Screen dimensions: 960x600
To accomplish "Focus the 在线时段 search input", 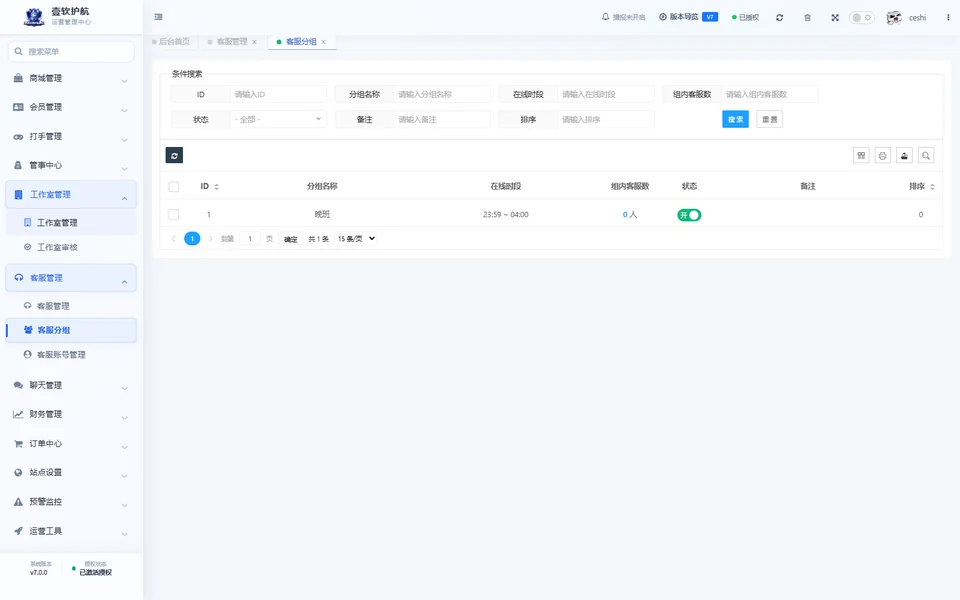I will 606,94.
